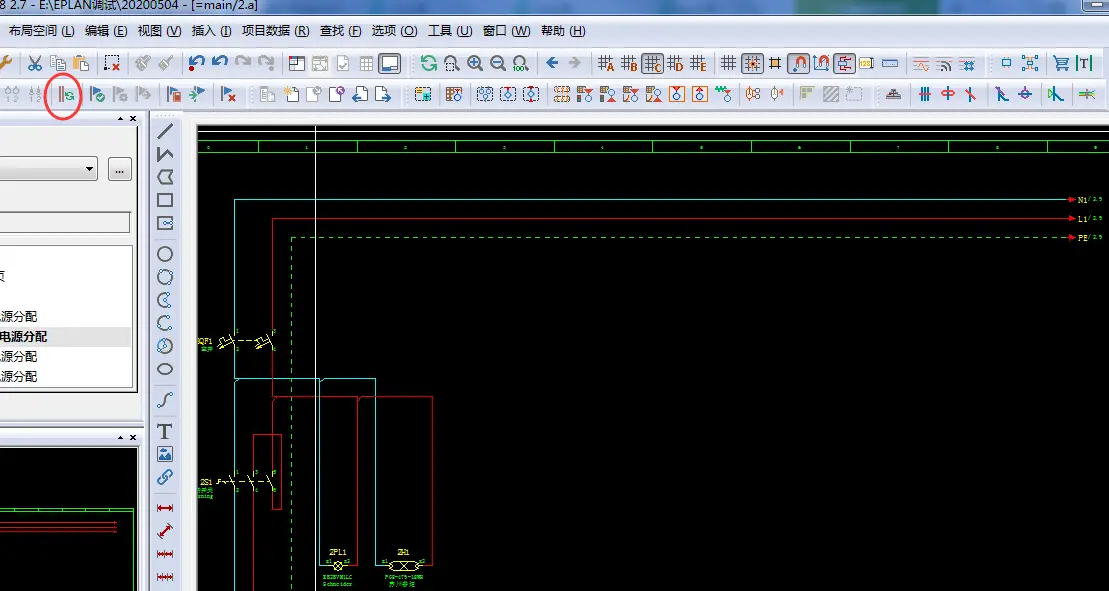This screenshot has height=591, width=1109.
Task: Open the 工具 menu
Action: tap(449, 31)
